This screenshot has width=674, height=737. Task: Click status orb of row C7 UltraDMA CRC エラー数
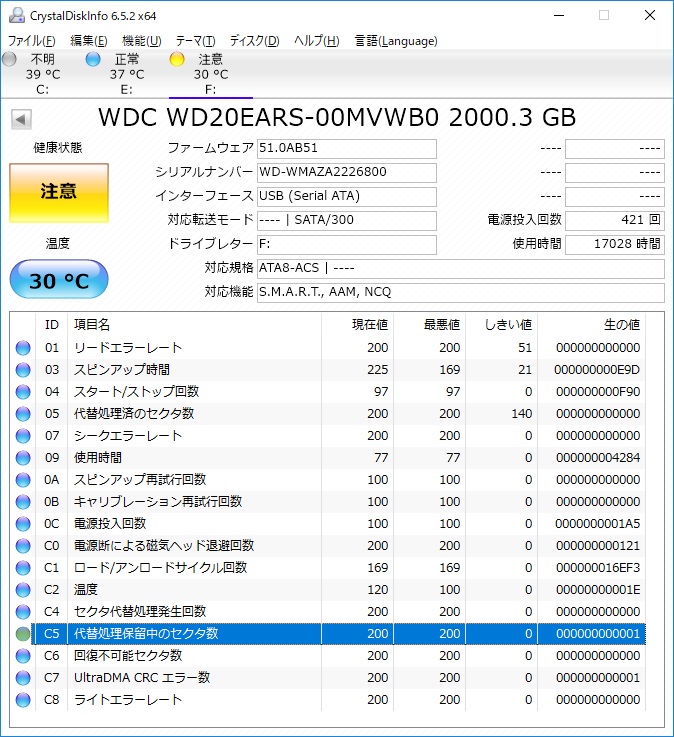(23, 678)
